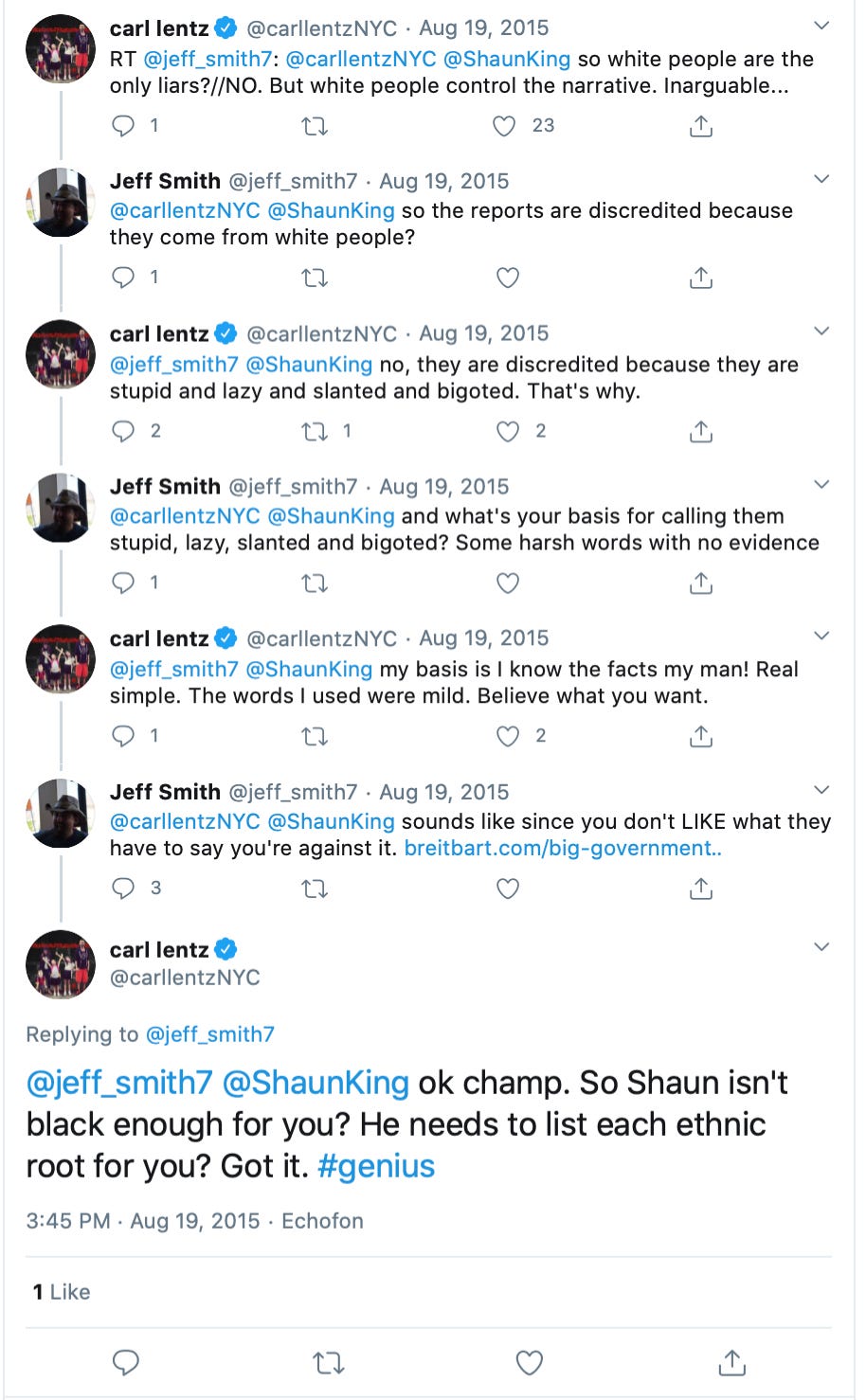Screen dimensions: 866x1400
Task: Click reply icon under the main #genius tweet
Action: pyautogui.click(x=126, y=1363)
